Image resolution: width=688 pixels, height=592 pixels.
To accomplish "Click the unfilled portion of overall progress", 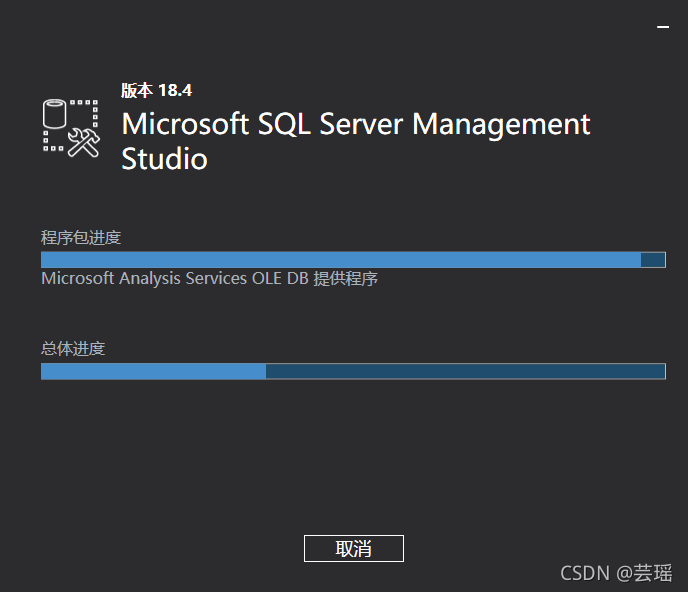I will pos(465,372).
